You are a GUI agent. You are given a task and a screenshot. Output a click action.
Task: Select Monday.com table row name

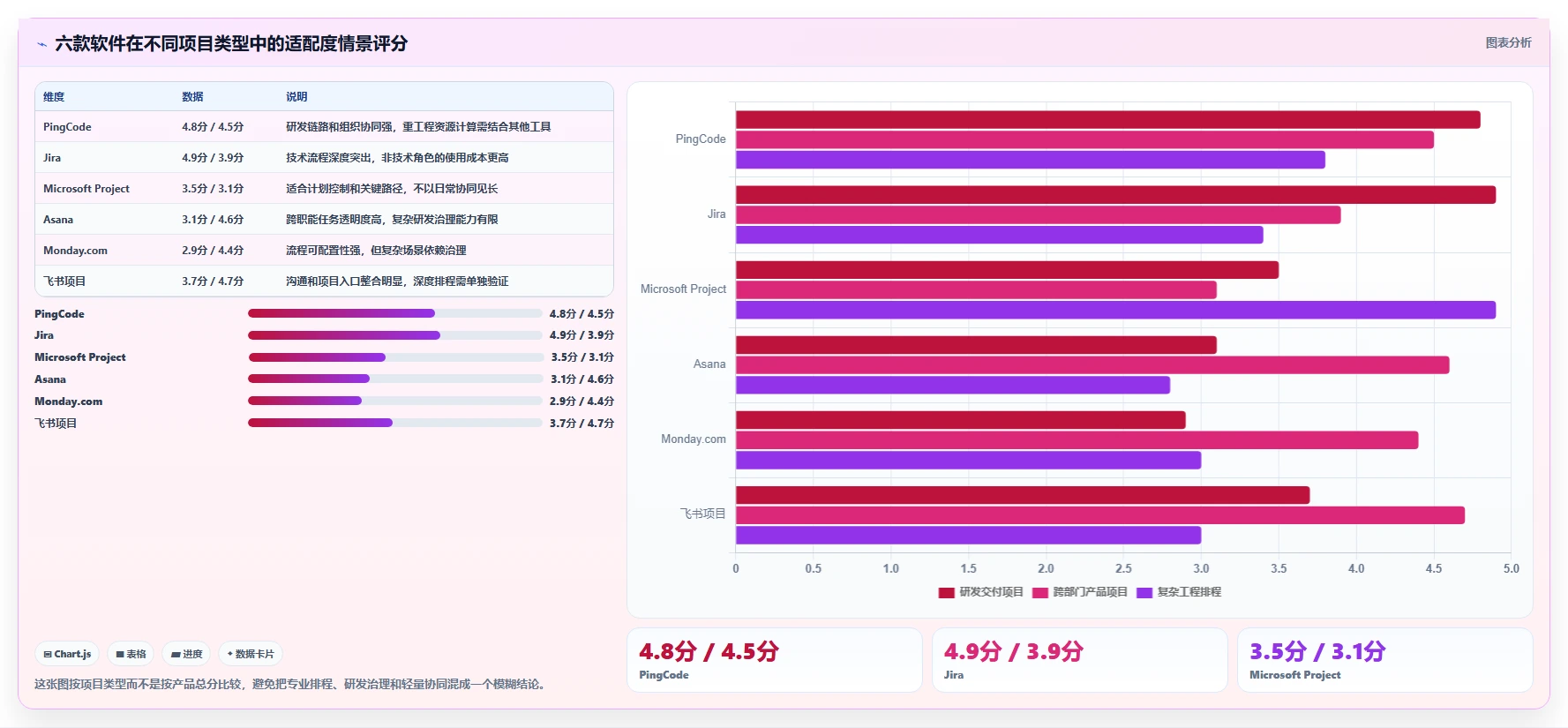[75, 251]
